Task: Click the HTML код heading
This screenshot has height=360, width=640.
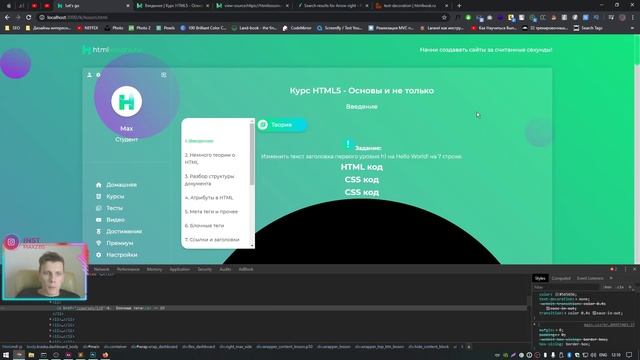Action: [x=362, y=167]
